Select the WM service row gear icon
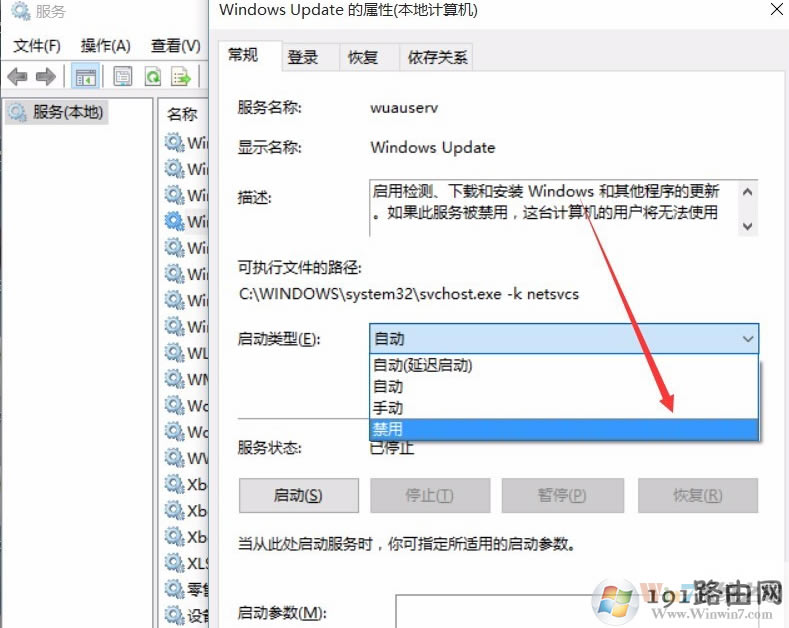This screenshot has width=789, height=628. click(175, 378)
